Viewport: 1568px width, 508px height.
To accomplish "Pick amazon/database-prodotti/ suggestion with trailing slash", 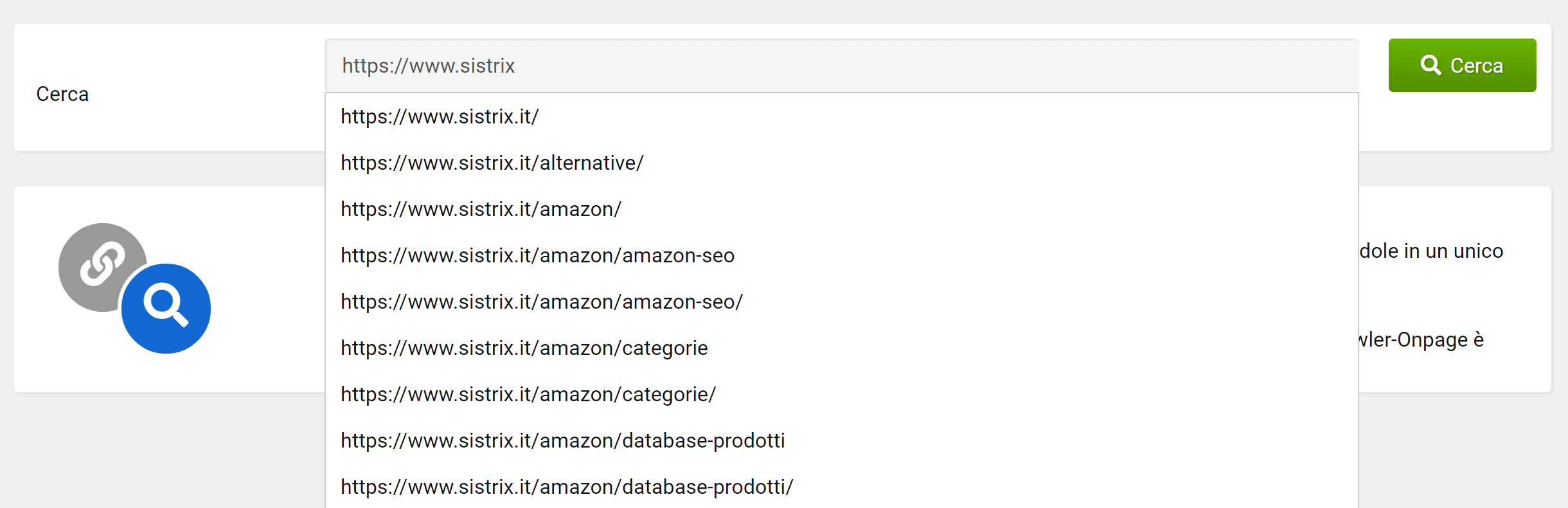I will click(567, 487).
